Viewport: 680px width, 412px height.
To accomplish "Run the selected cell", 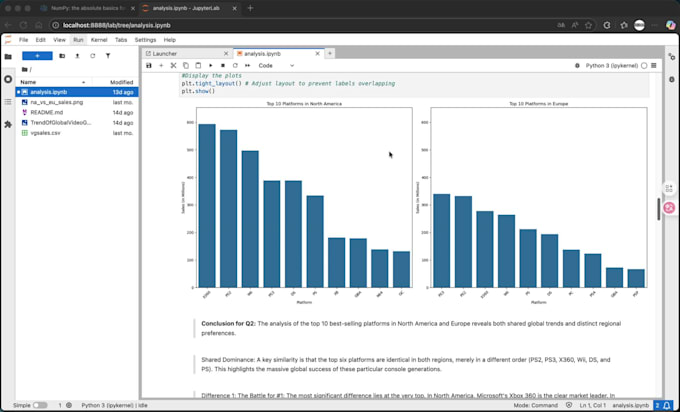I will 211,65.
